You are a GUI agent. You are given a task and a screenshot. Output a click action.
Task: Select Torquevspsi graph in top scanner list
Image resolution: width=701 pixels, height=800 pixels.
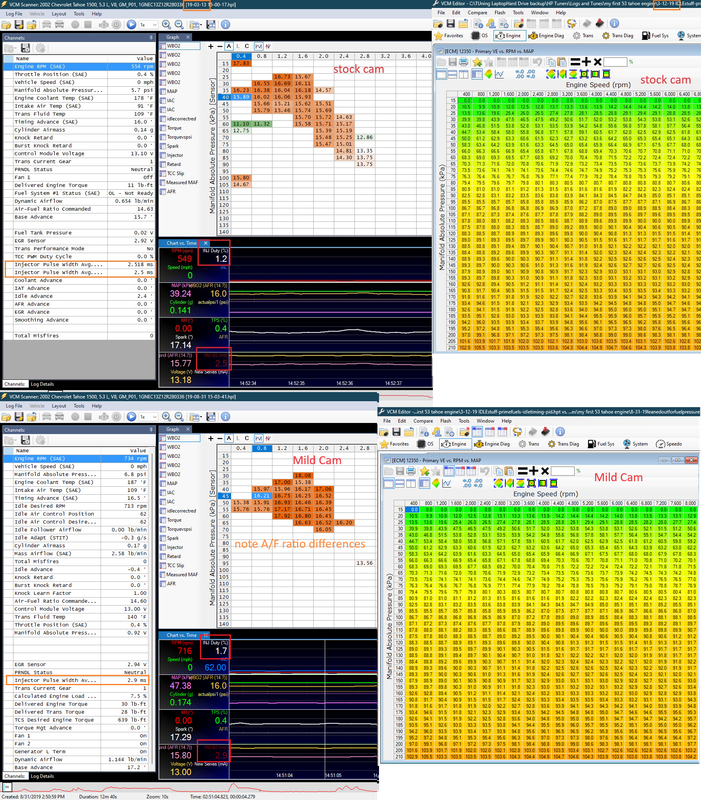(176, 137)
